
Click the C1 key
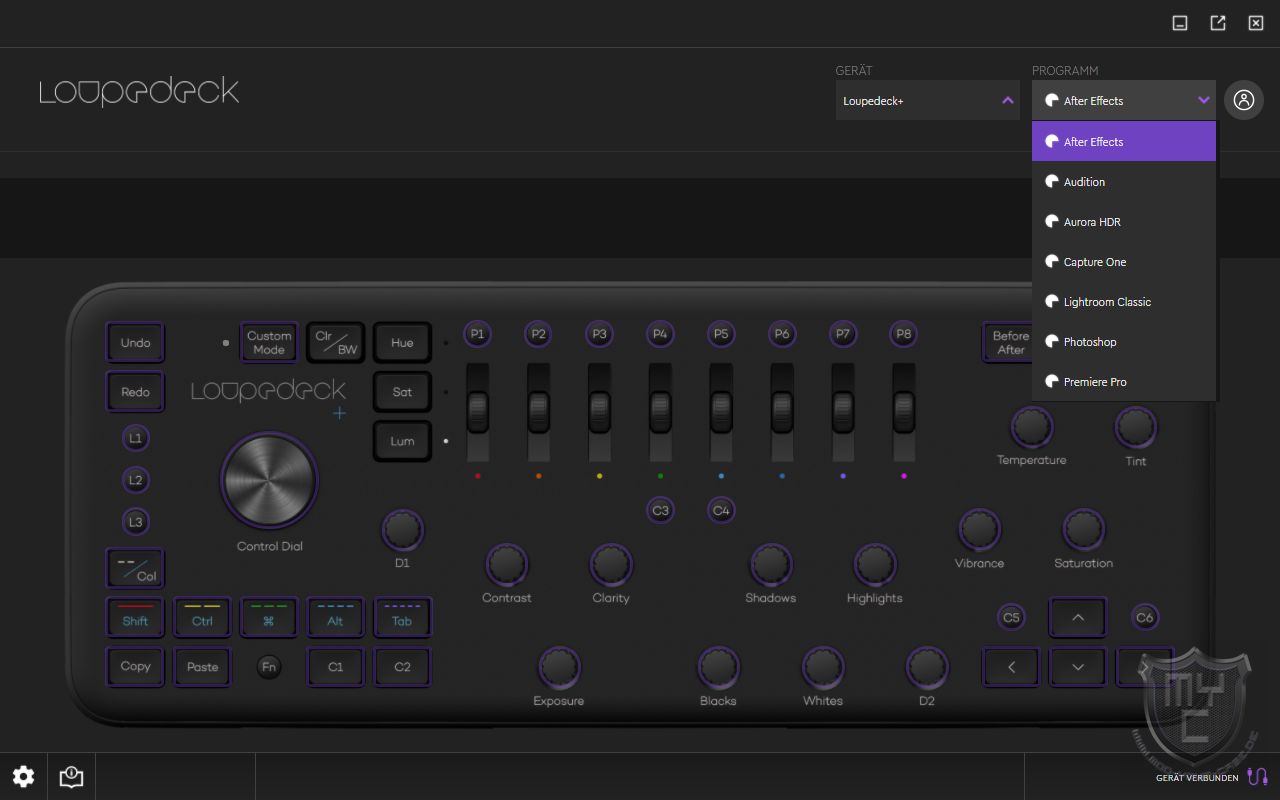[335, 667]
